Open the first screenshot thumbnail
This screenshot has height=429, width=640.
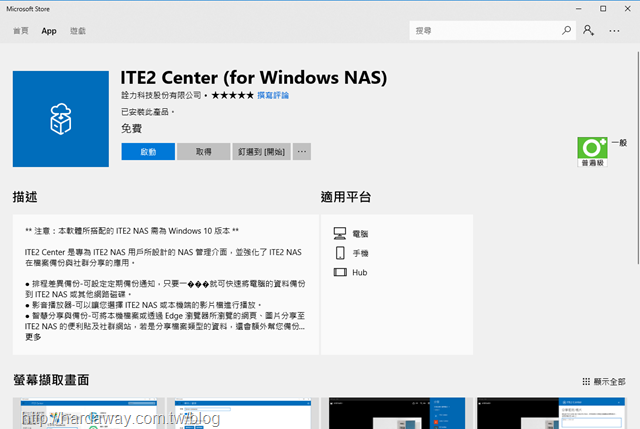(89, 413)
